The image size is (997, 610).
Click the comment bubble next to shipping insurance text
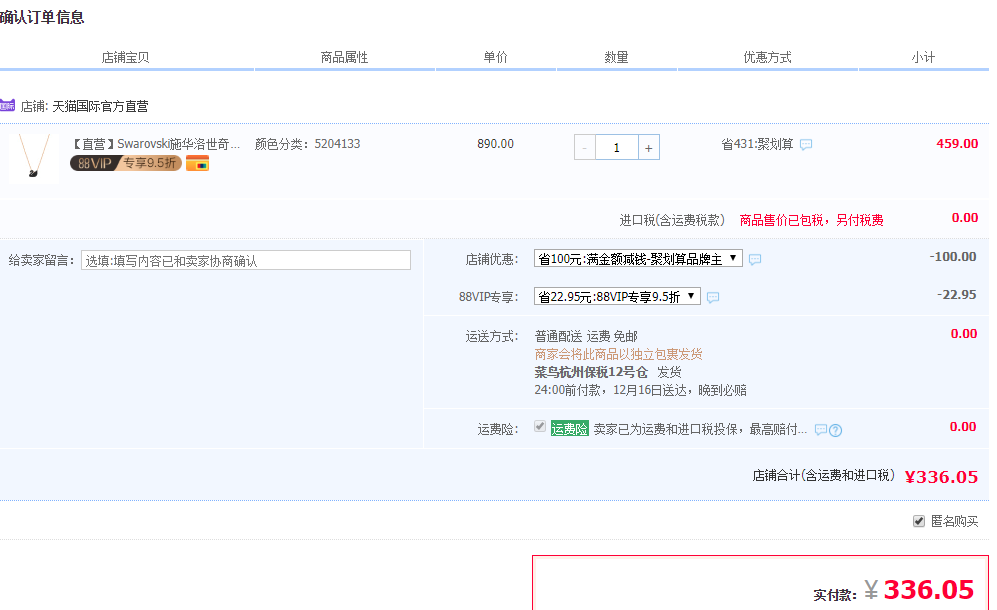tap(819, 429)
